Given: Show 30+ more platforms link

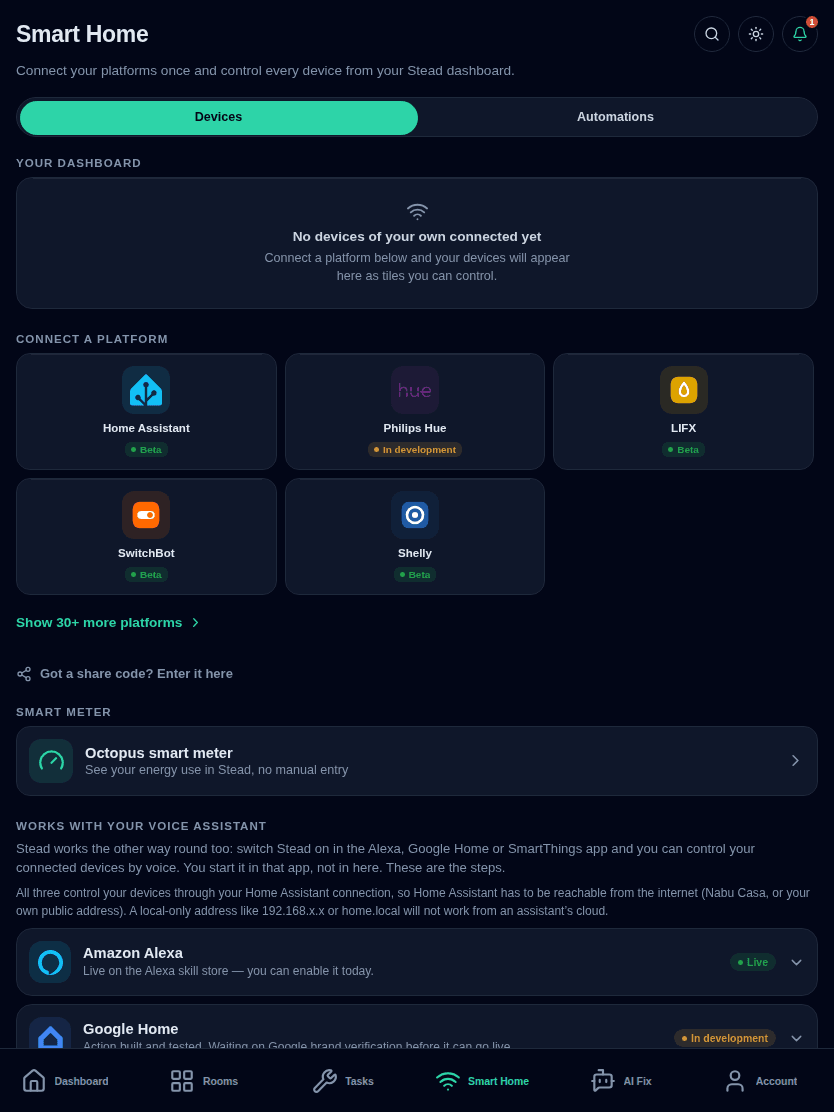Looking at the screenshot, I should (108, 623).
